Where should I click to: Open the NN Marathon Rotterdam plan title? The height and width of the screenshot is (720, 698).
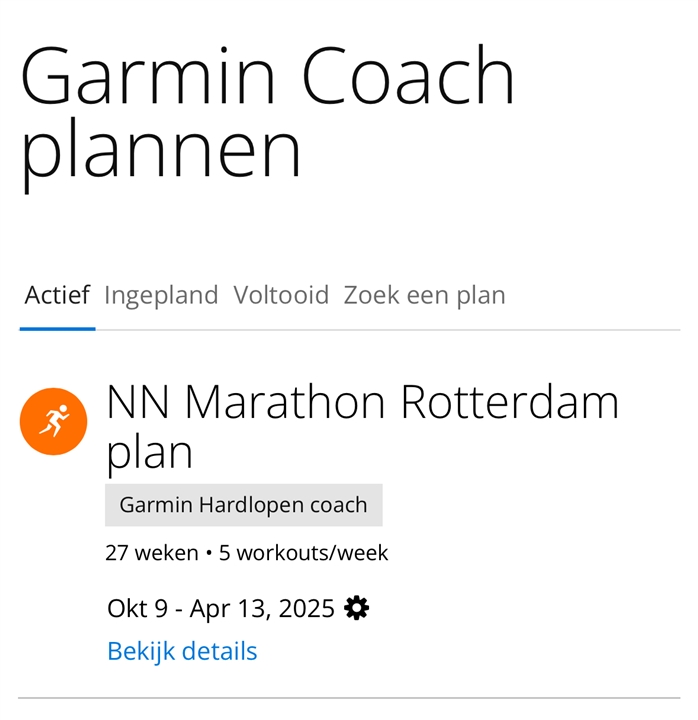click(x=362, y=426)
